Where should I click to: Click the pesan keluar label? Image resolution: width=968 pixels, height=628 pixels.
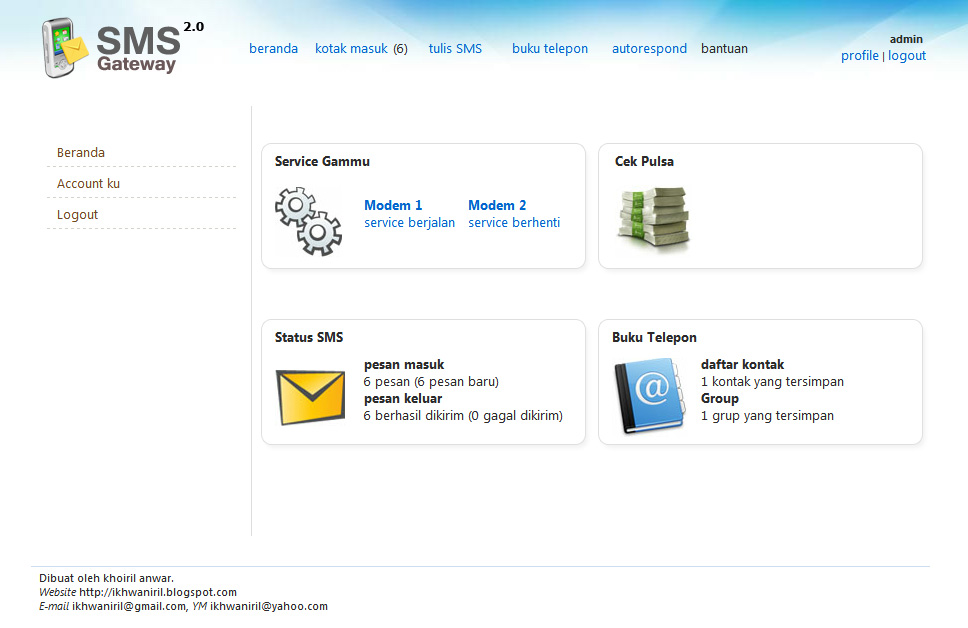coord(403,398)
